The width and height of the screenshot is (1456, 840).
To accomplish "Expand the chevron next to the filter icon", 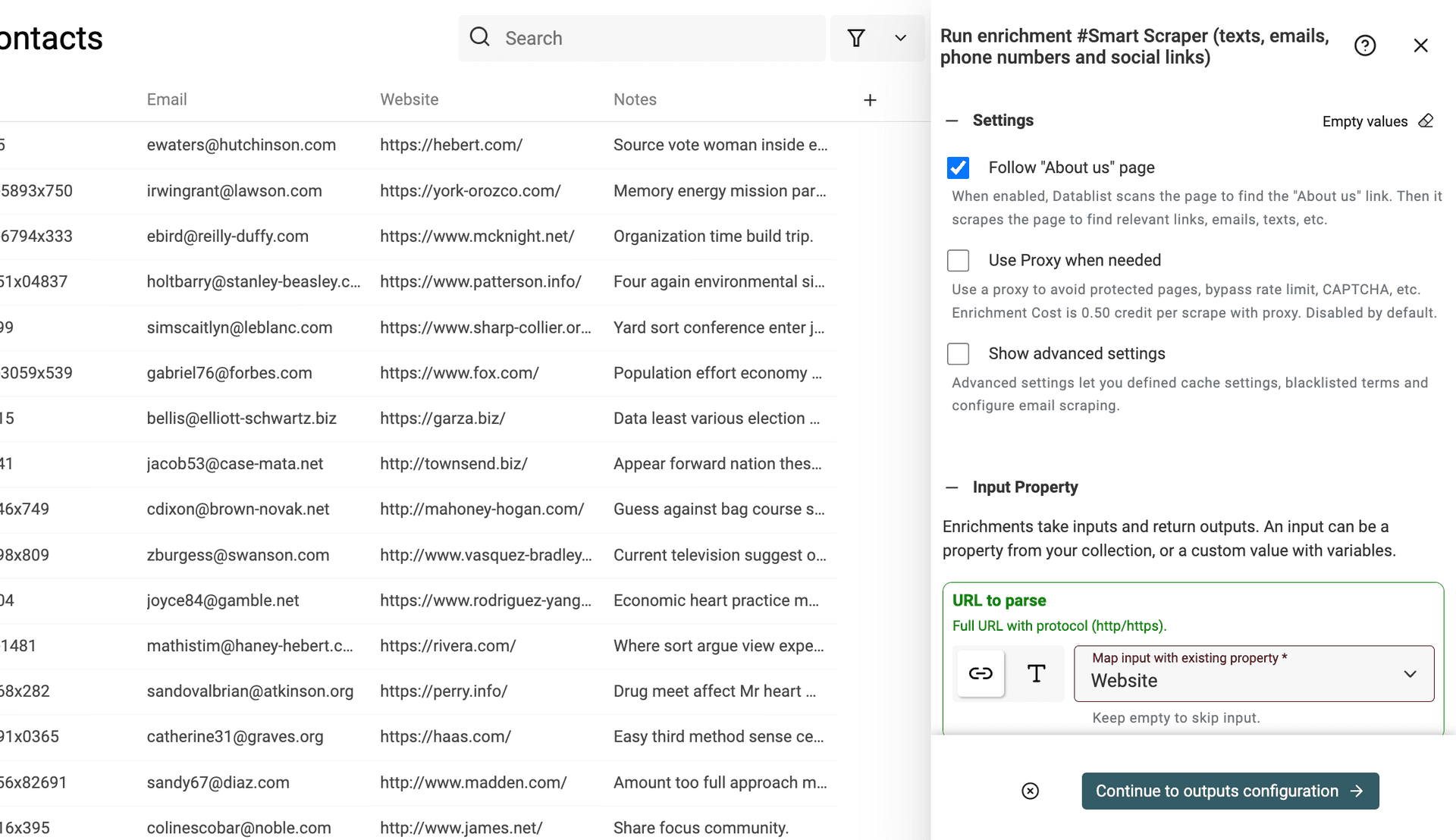I will click(x=900, y=37).
